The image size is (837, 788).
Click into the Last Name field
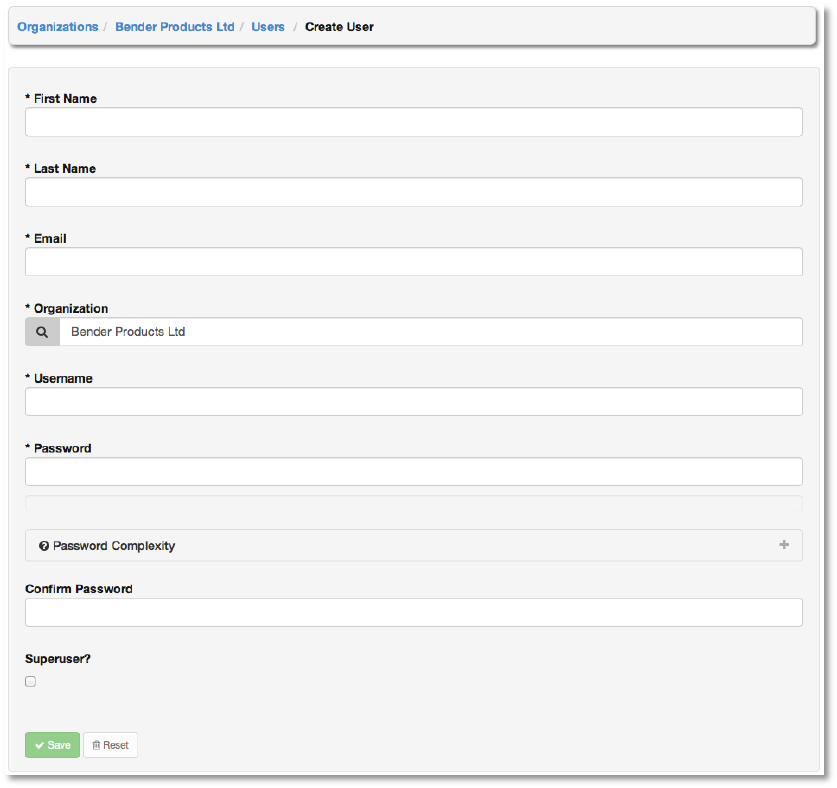[413, 192]
